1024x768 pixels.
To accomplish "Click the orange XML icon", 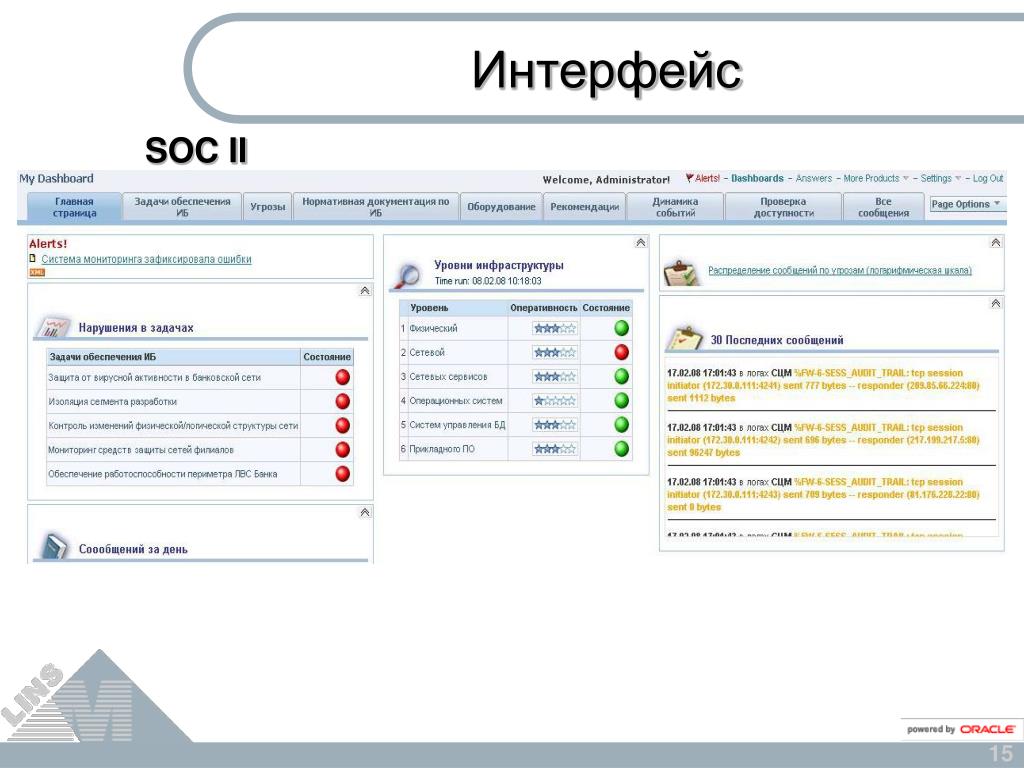I will (x=37, y=272).
